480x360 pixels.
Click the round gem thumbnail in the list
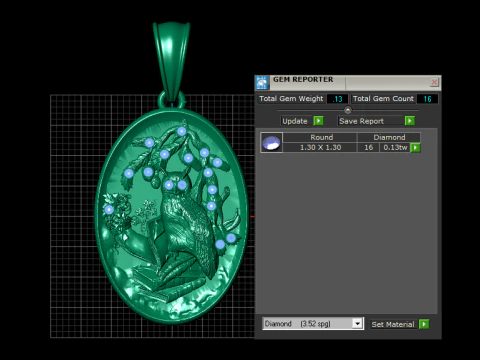point(272,143)
